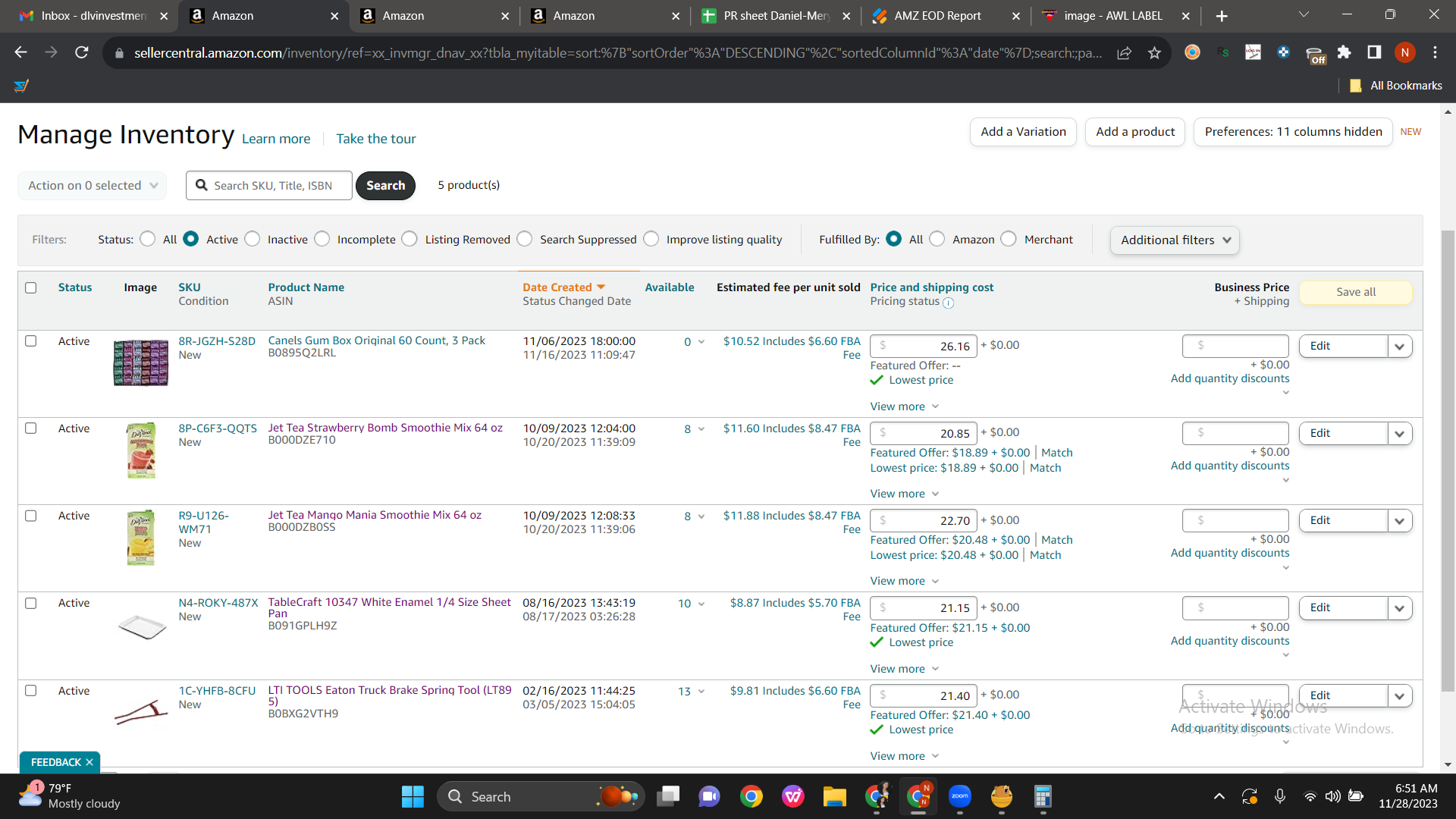This screenshot has height=819, width=1456.
Task: Switch to the PR sheet Daniel tab
Action: pyautogui.click(x=776, y=16)
